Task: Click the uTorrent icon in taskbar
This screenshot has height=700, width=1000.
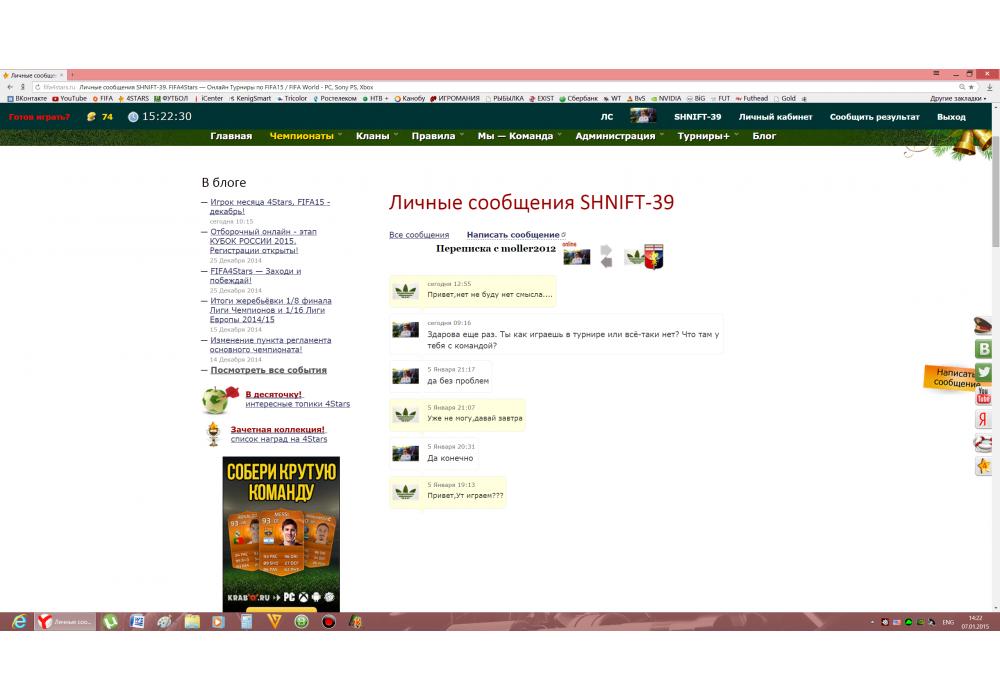Action: coord(111,622)
